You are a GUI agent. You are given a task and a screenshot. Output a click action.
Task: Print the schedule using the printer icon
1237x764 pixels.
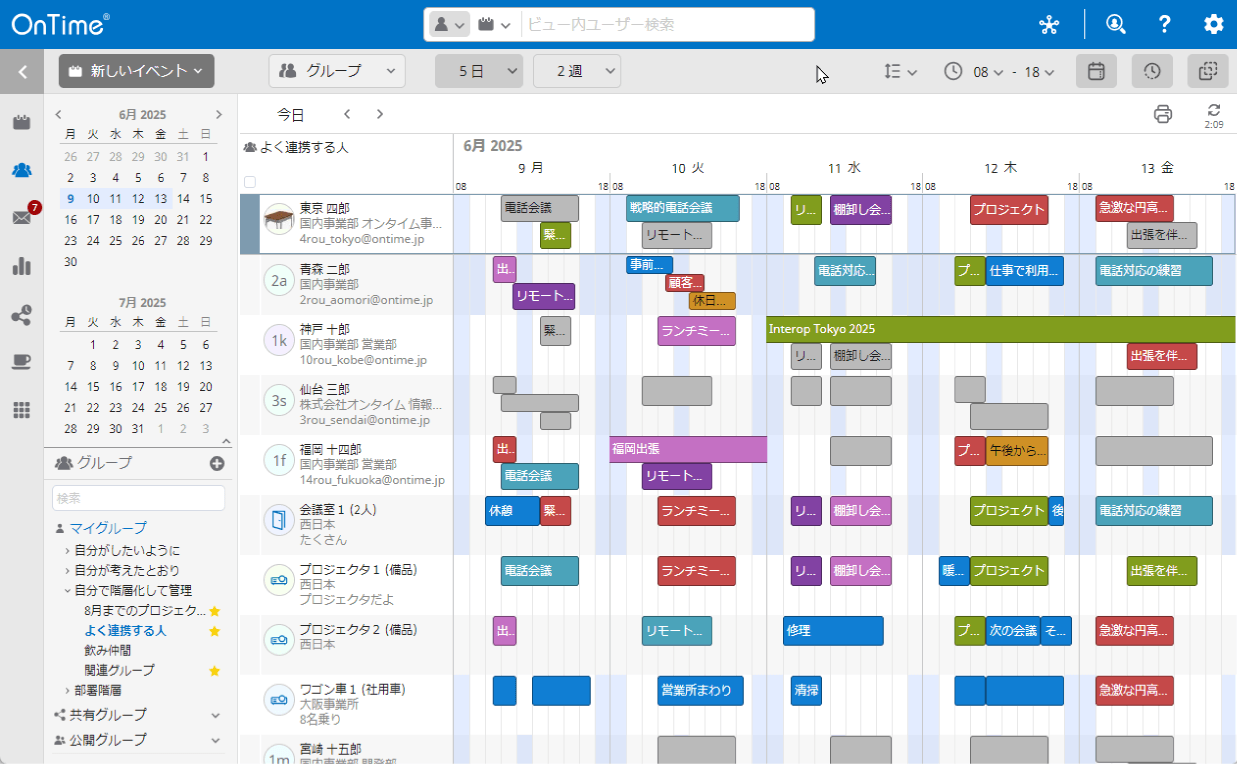1163,114
